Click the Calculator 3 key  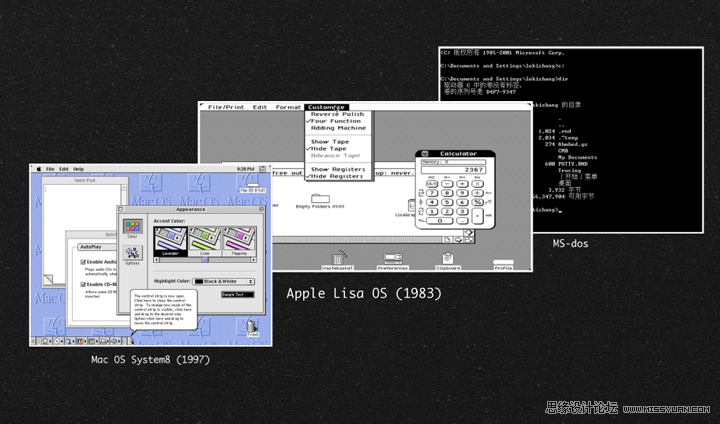(462, 211)
